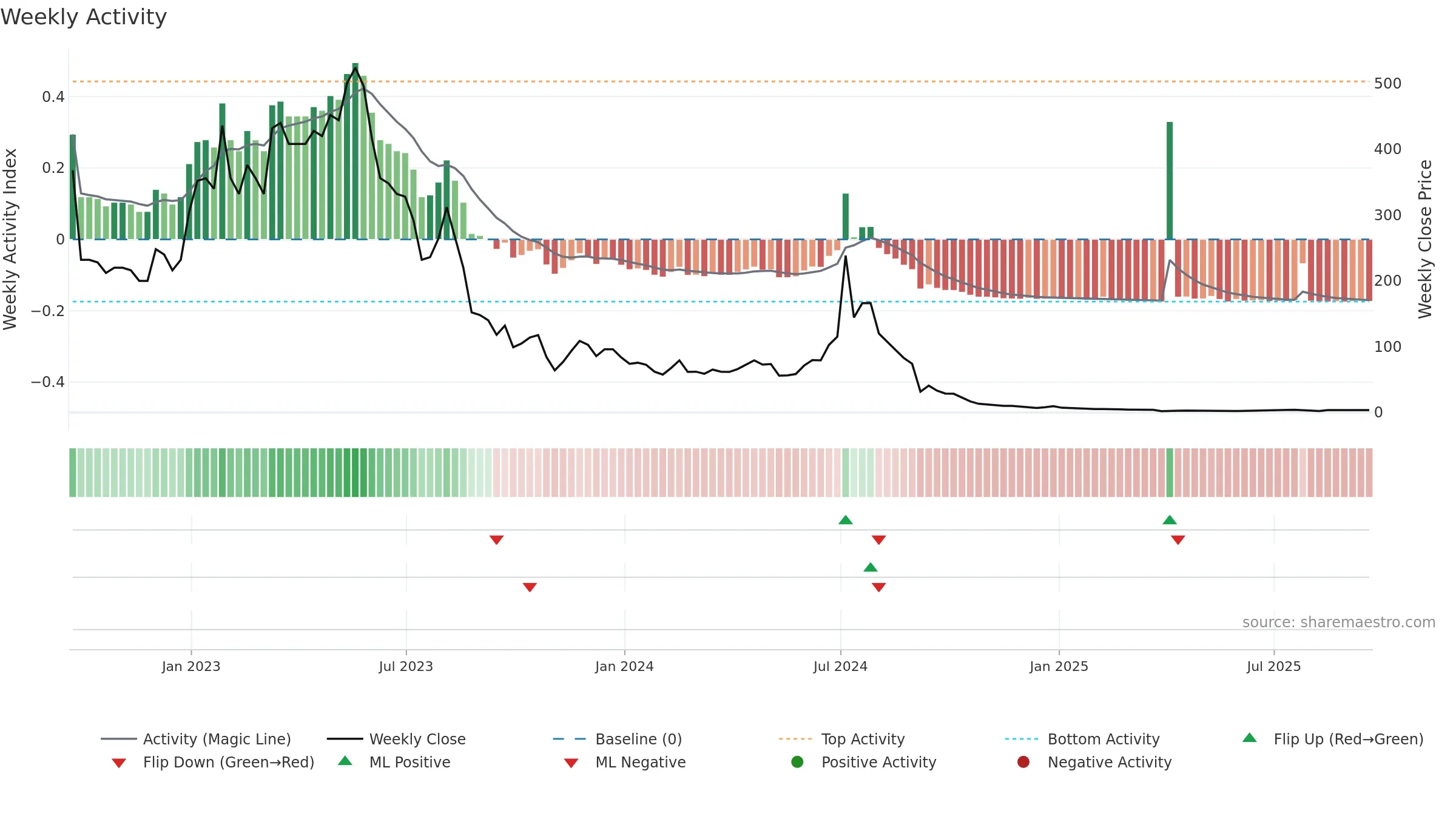Click the 0.2 tick on the activity axis

[53, 167]
